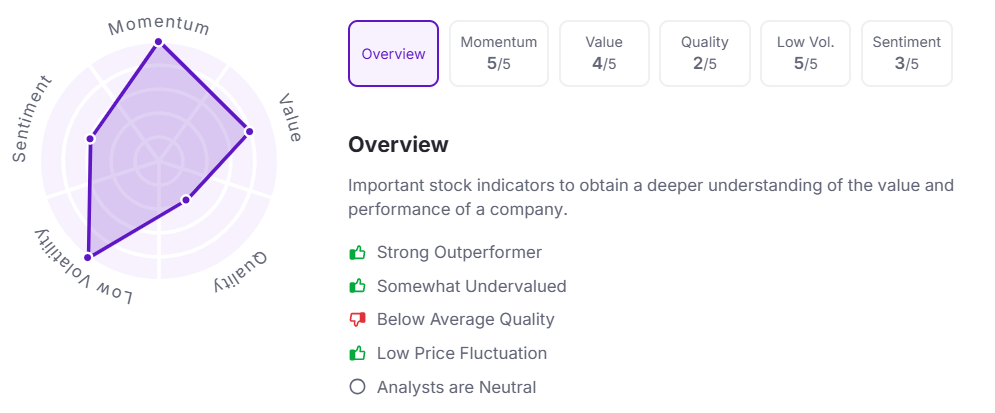Select the Overview tab
The width and height of the screenshot is (995, 413).
(393, 54)
